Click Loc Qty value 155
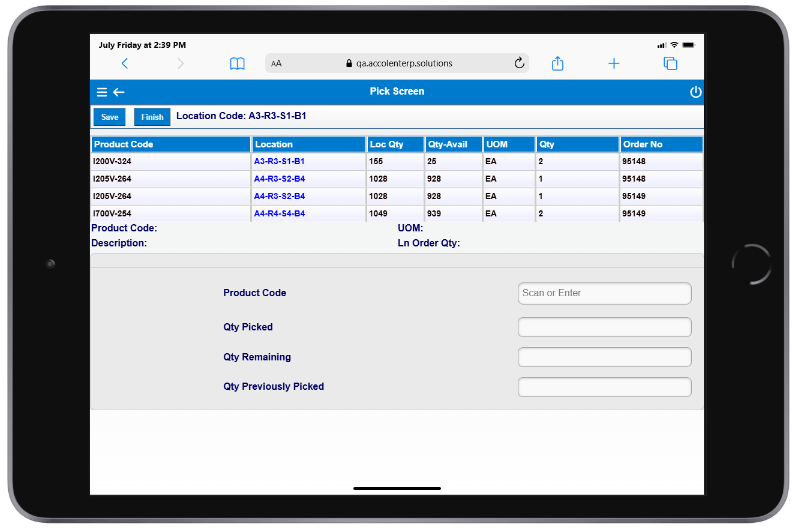The image size is (798, 528). 376,161
